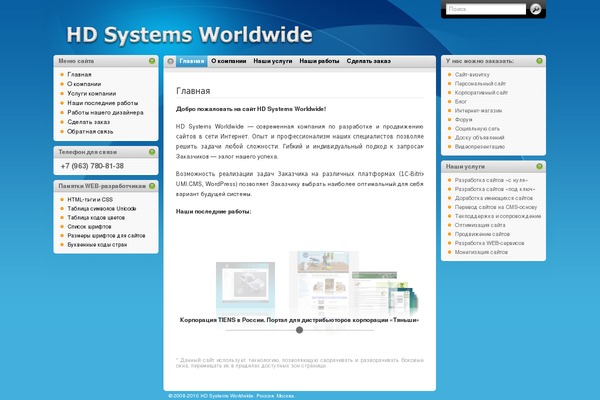Open Оптимизация сайта service
This screenshot has width=600, height=400.
coord(480,225)
